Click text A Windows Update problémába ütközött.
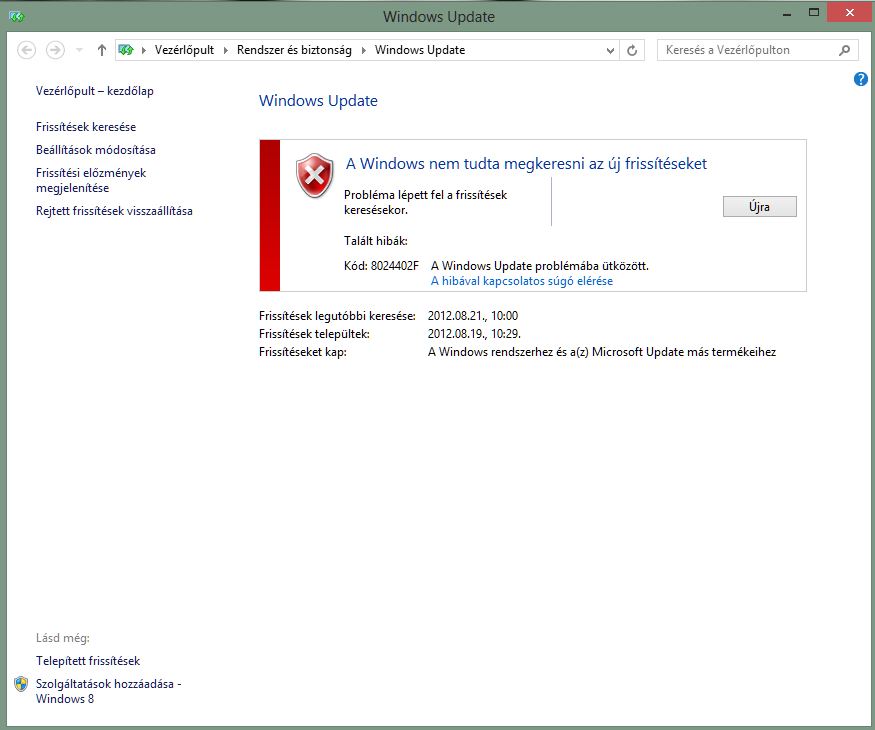 point(540,266)
